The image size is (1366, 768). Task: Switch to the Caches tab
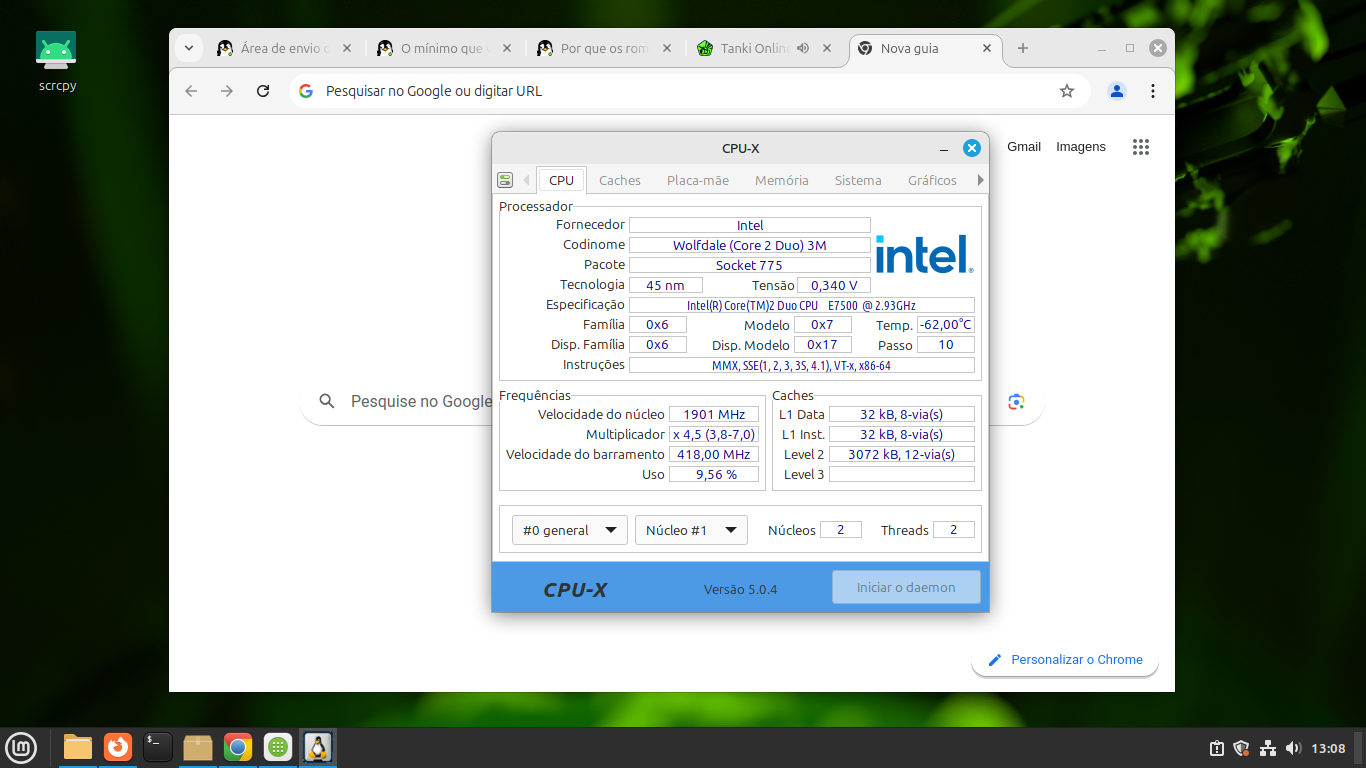pos(620,180)
